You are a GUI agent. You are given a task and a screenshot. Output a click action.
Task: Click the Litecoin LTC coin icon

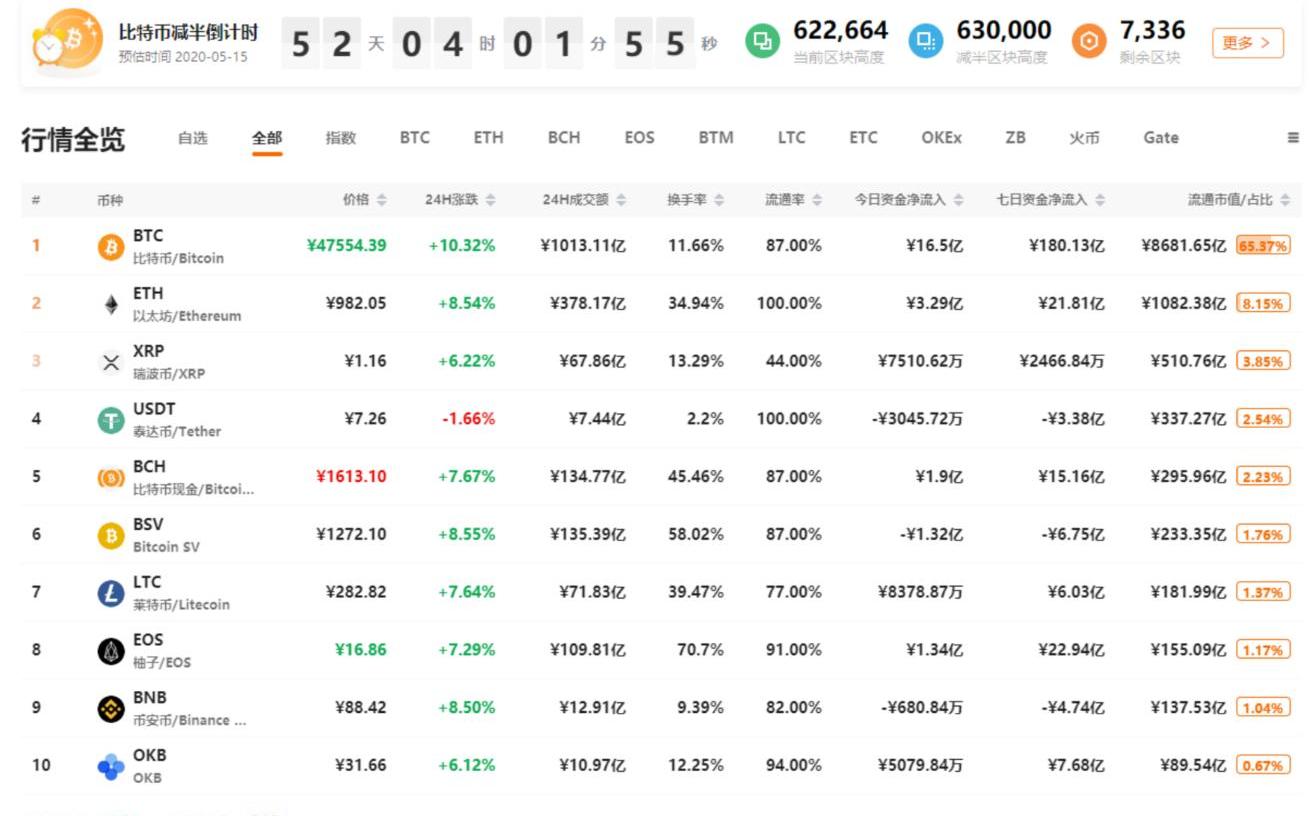(111, 594)
